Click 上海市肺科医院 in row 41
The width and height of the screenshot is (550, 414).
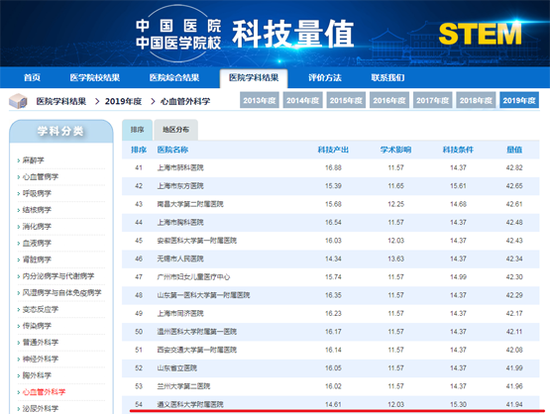pos(180,168)
